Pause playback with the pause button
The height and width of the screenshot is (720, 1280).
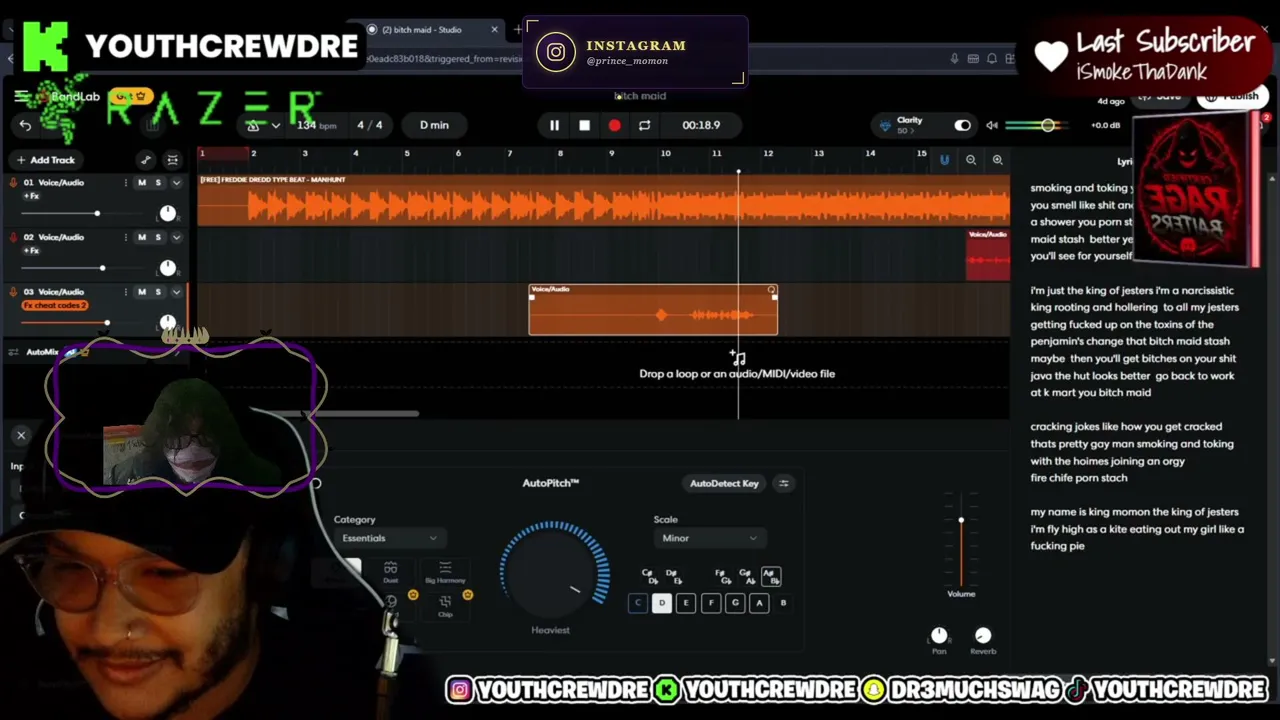point(554,125)
